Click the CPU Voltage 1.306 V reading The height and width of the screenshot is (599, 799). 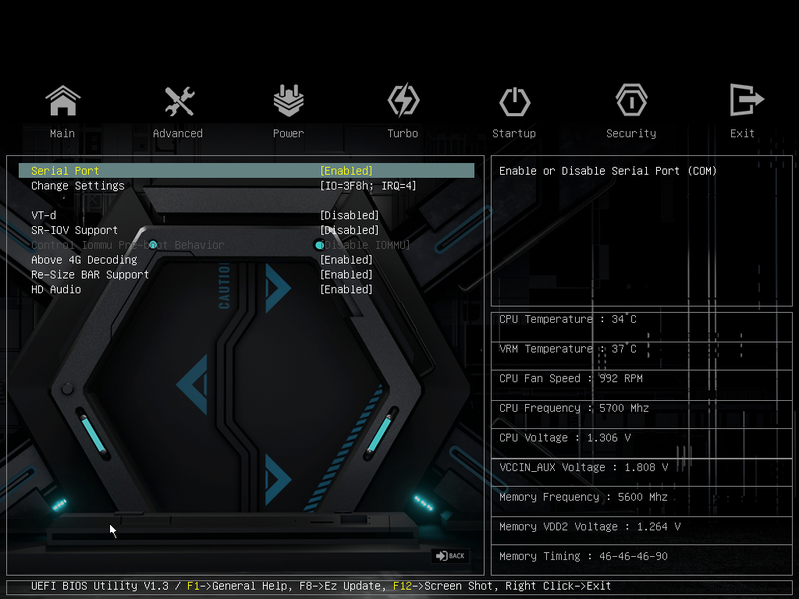point(565,437)
